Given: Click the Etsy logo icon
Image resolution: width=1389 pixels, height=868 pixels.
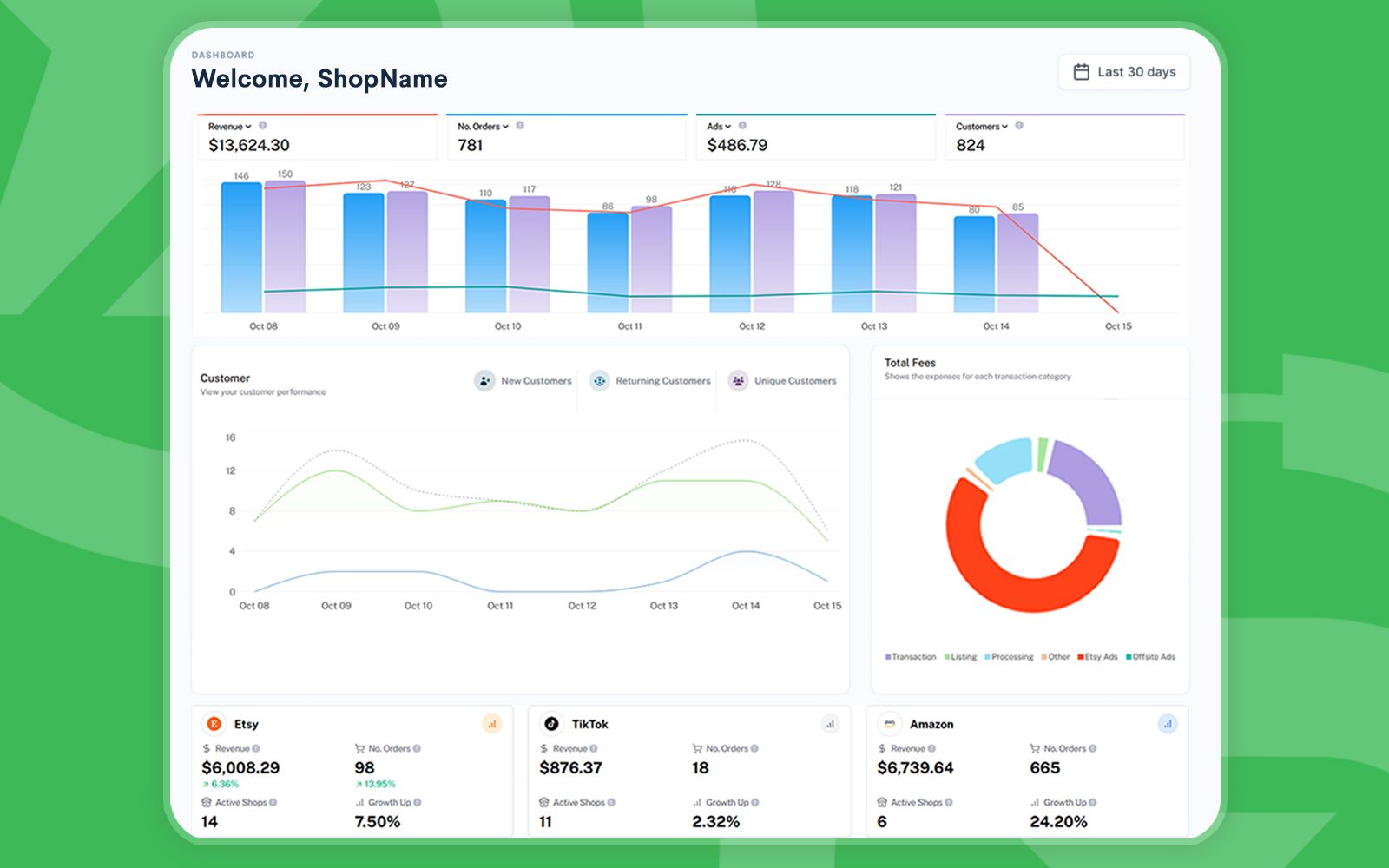Looking at the screenshot, I should click(214, 723).
